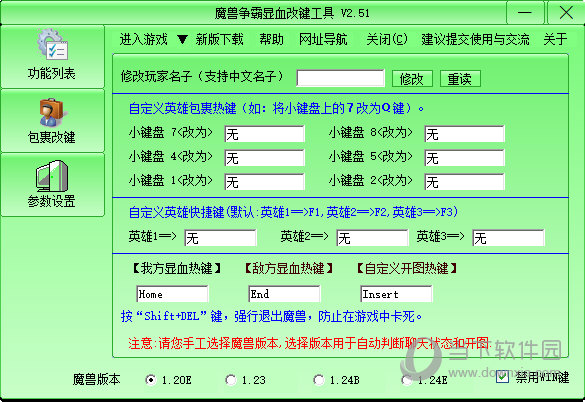Click the 自定义开图热键 Insert field
Viewport: 585px width, 402px height.
pyautogui.click(x=396, y=294)
